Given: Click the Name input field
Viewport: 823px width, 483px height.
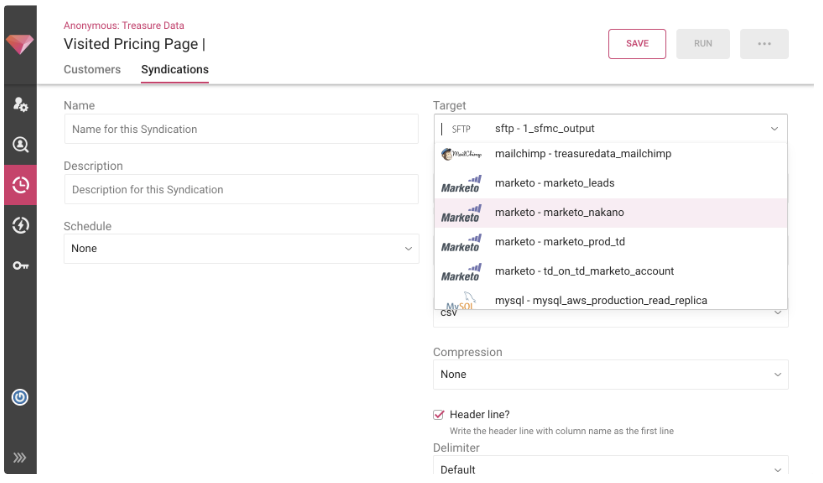Looking at the screenshot, I should click(240, 129).
